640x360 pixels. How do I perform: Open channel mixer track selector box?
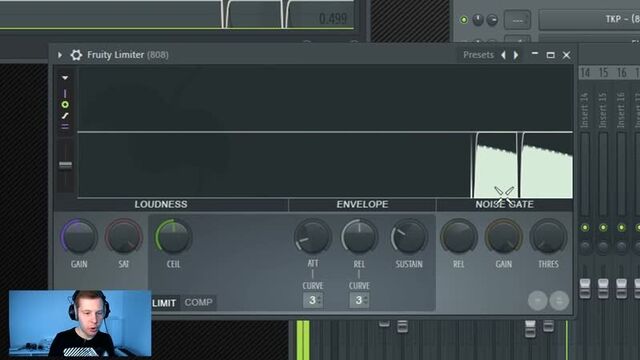click(517, 20)
